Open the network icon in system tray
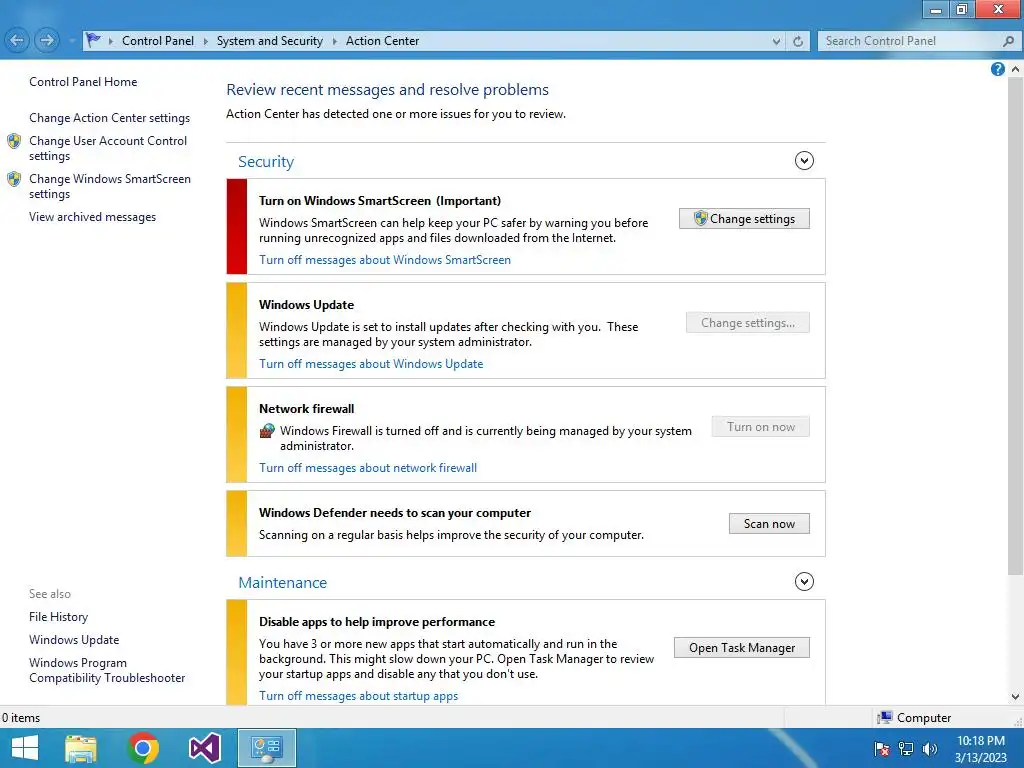1024x768 pixels. (x=906, y=749)
